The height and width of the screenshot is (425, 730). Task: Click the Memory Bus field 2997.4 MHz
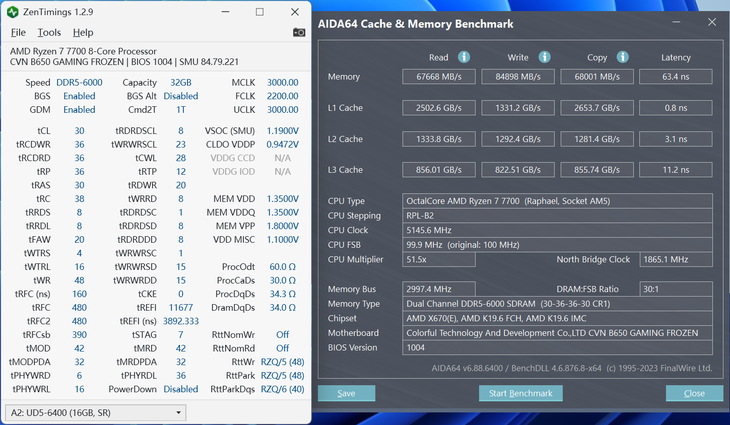439,289
